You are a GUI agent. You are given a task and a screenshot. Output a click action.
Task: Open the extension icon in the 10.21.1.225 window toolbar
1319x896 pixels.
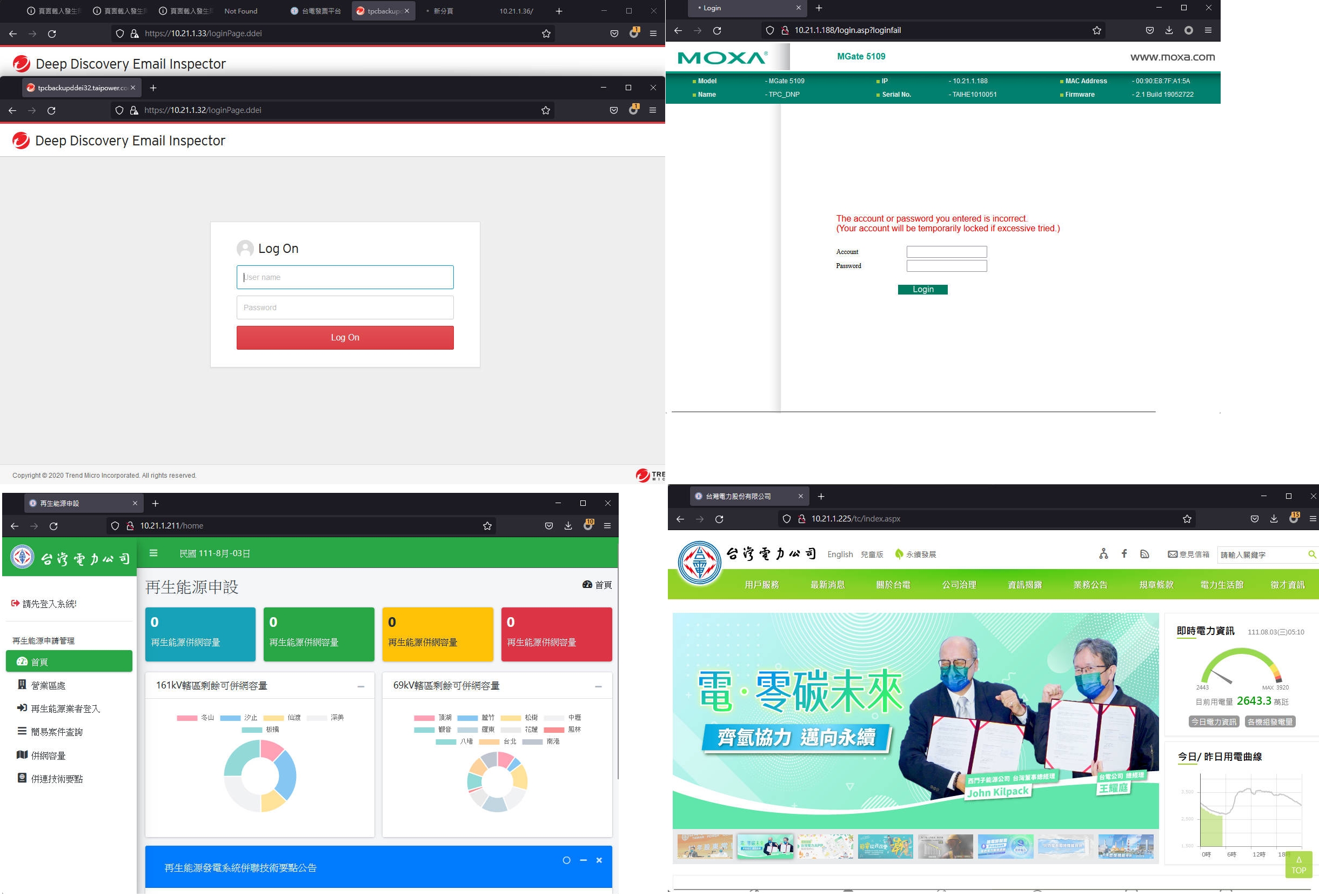click(x=1294, y=519)
